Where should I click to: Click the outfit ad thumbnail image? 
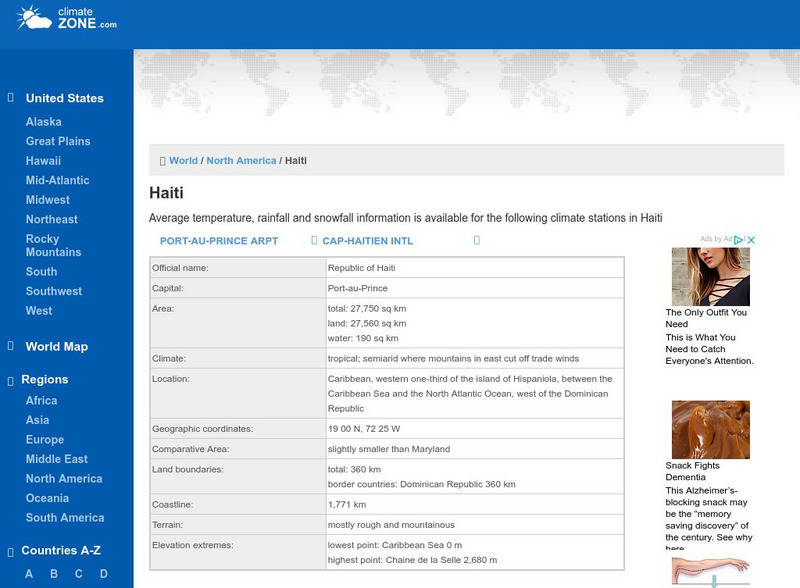click(x=710, y=276)
